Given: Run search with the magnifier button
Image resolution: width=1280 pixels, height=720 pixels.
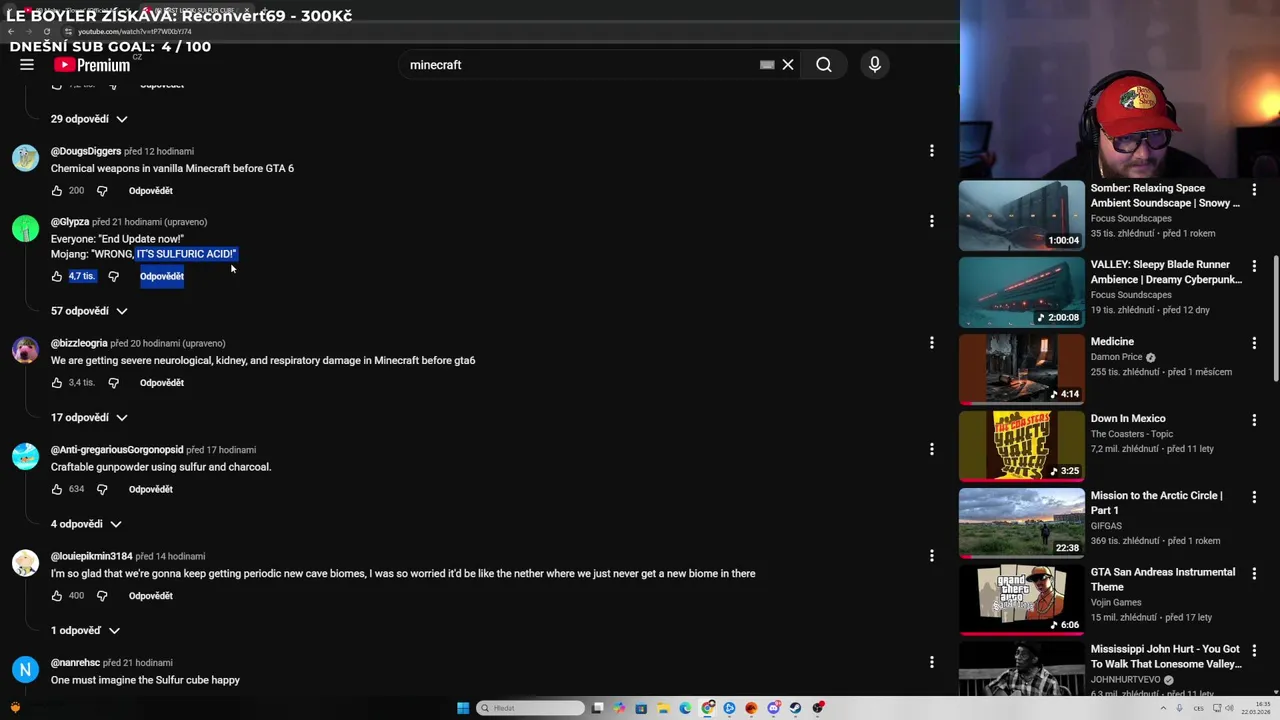Looking at the screenshot, I should [x=824, y=65].
